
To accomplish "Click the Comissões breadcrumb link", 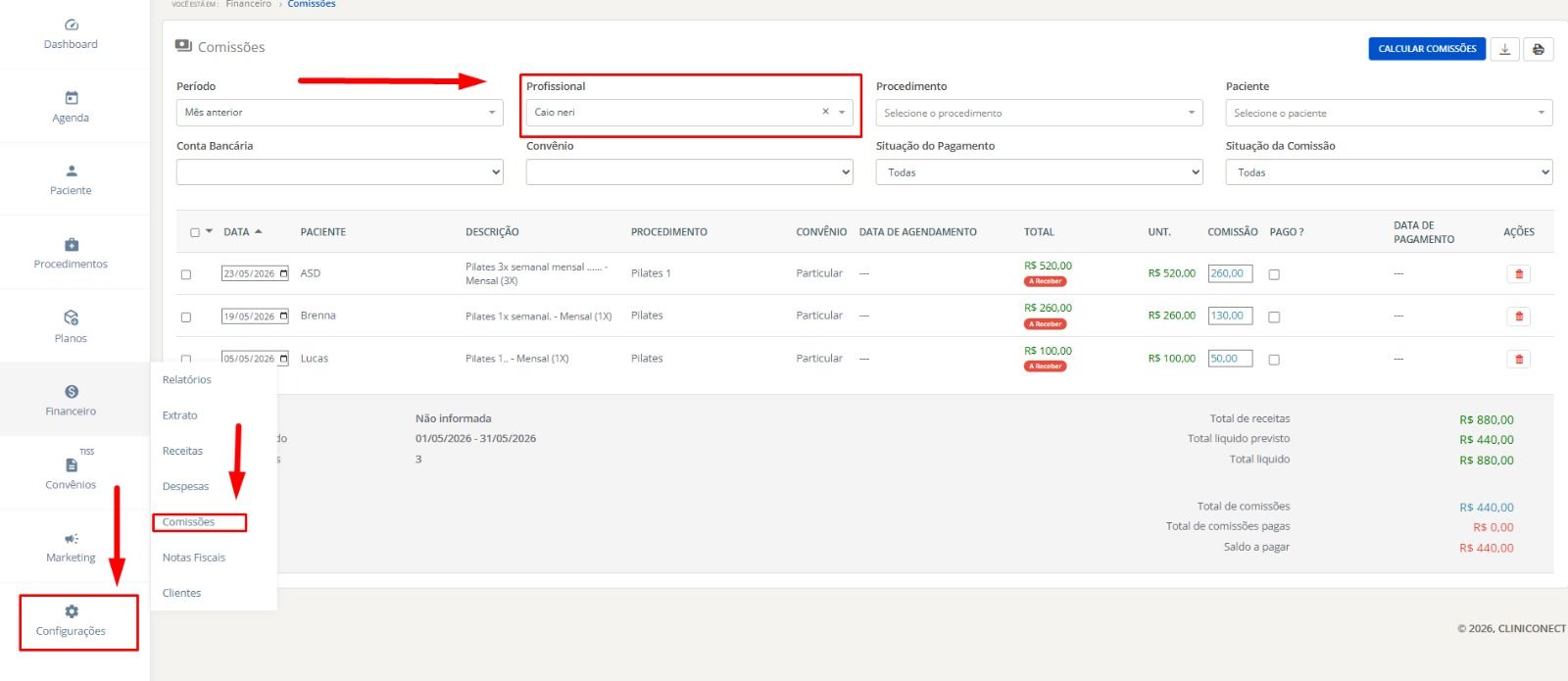I will pyautogui.click(x=312, y=4).
